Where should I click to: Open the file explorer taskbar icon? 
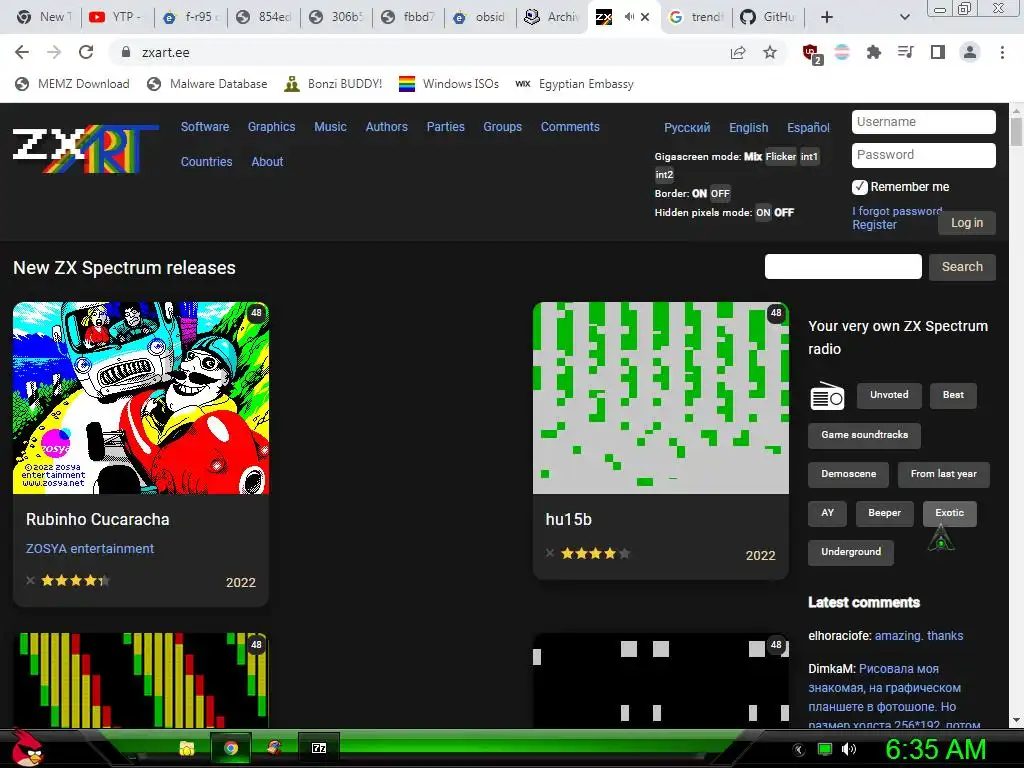click(187, 748)
